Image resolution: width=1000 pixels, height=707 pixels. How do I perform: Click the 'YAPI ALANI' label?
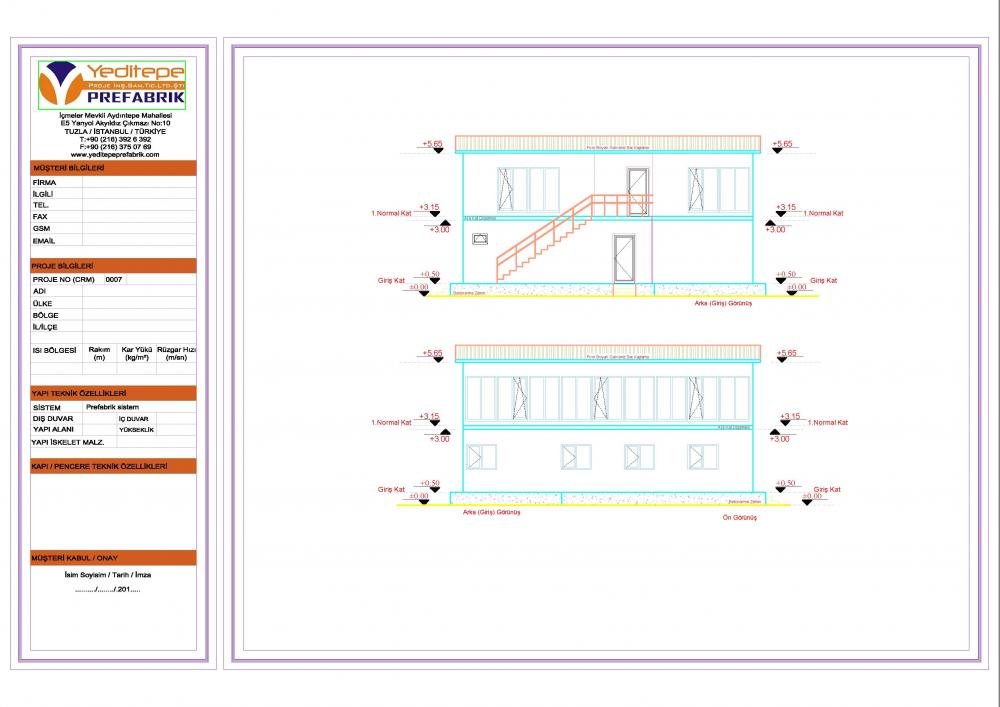[x=53, y=430]
